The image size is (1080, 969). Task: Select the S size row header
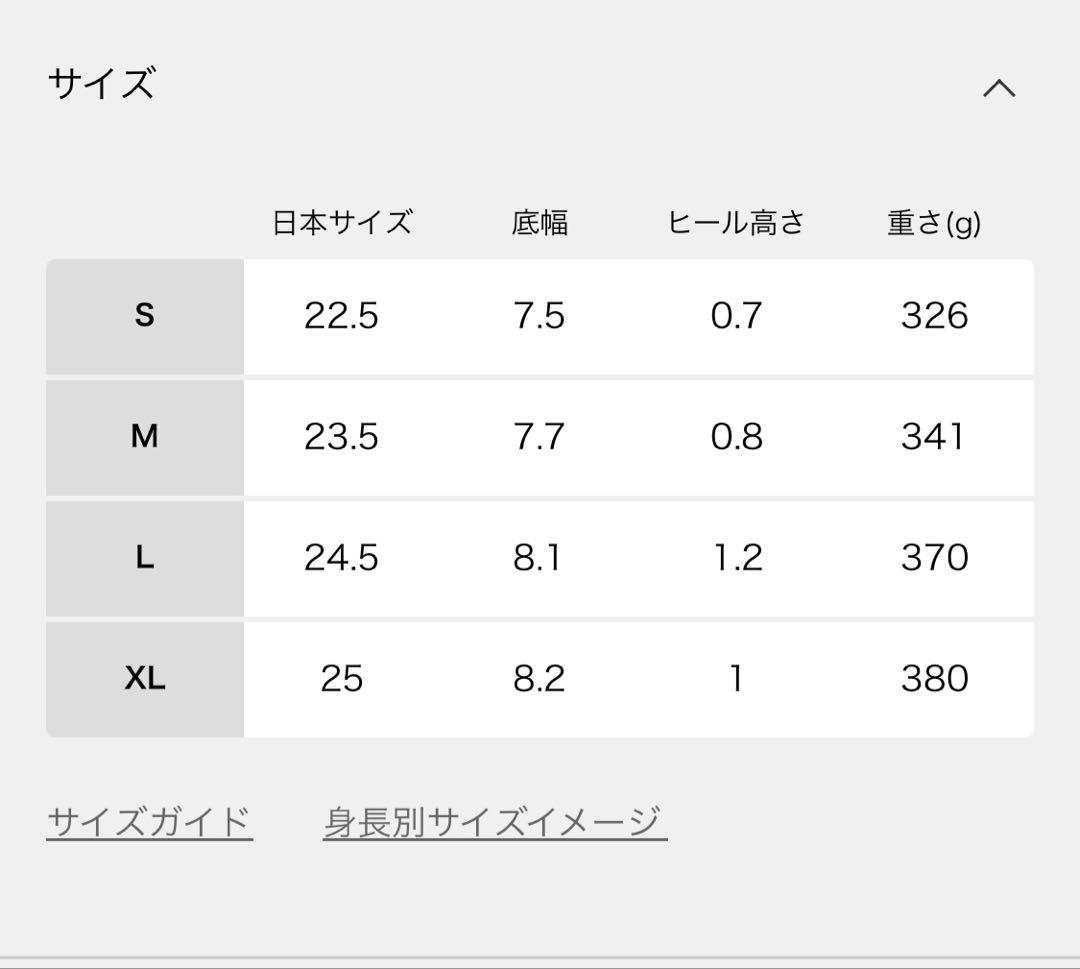pos(144,317)
